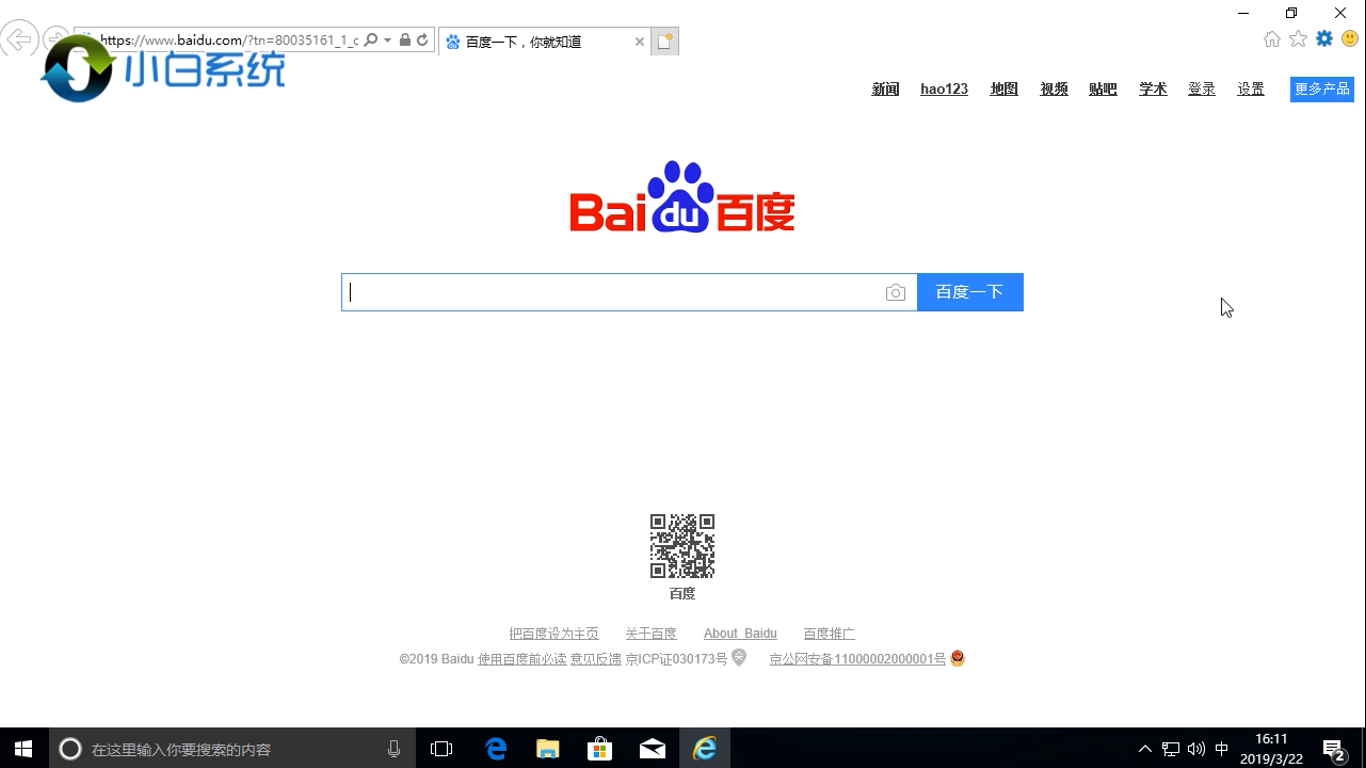Open the Mail app from the taskbar

[652, 748]
